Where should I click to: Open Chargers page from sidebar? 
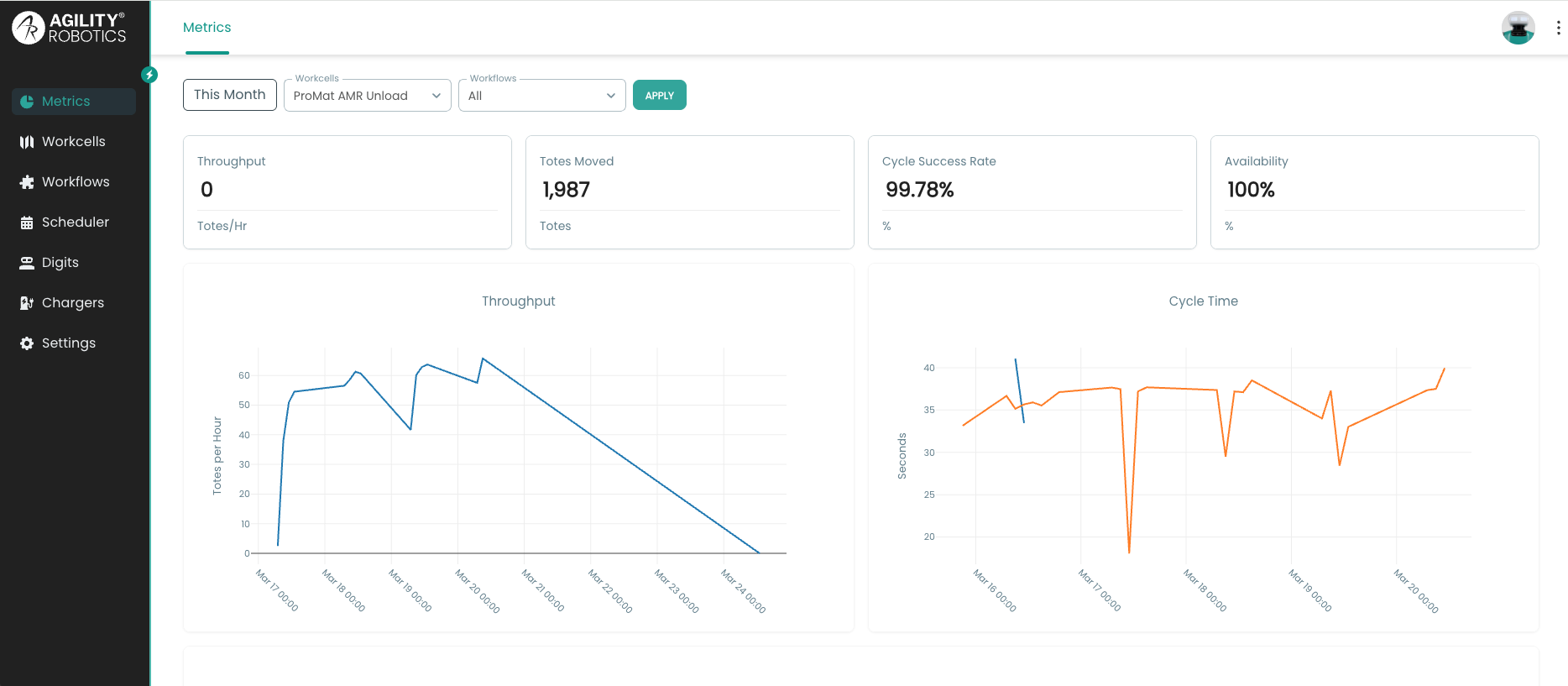click(72, 303)
